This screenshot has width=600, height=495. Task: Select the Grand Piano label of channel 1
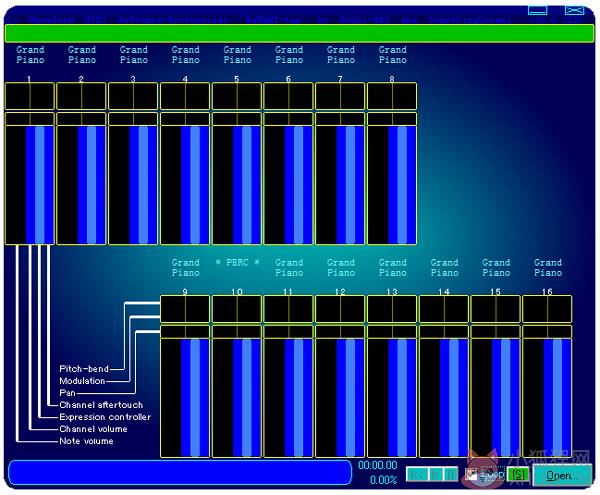point(30,55)
